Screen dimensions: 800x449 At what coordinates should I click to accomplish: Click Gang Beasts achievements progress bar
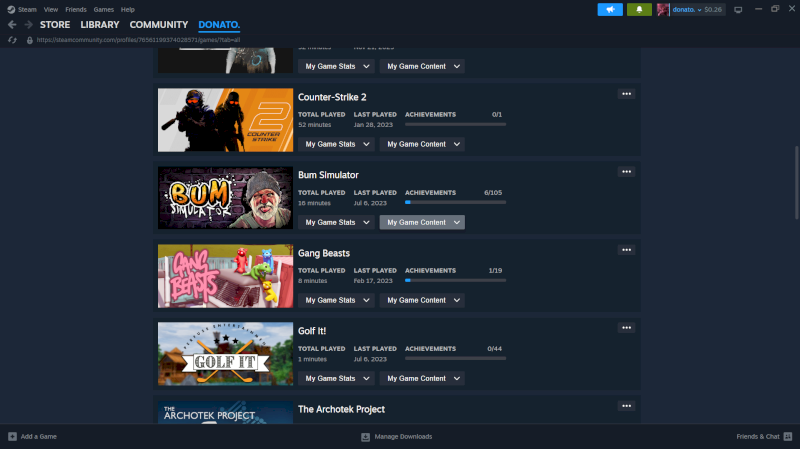coord(456,280)
